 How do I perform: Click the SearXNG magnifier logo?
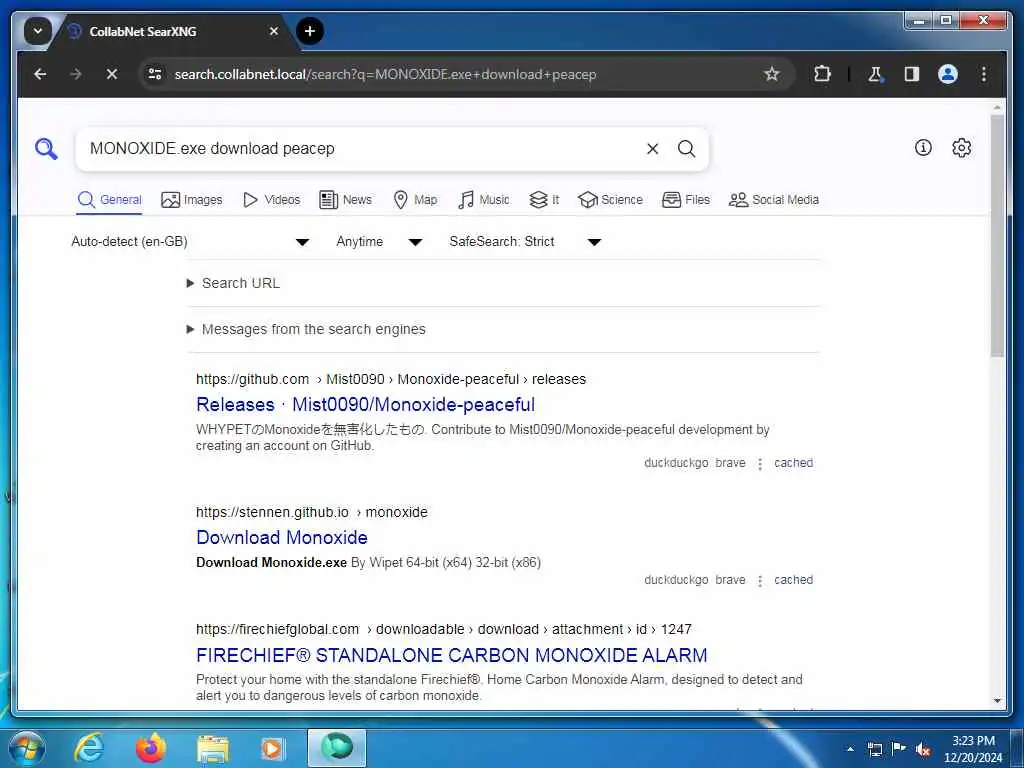(x=46, y=149)
